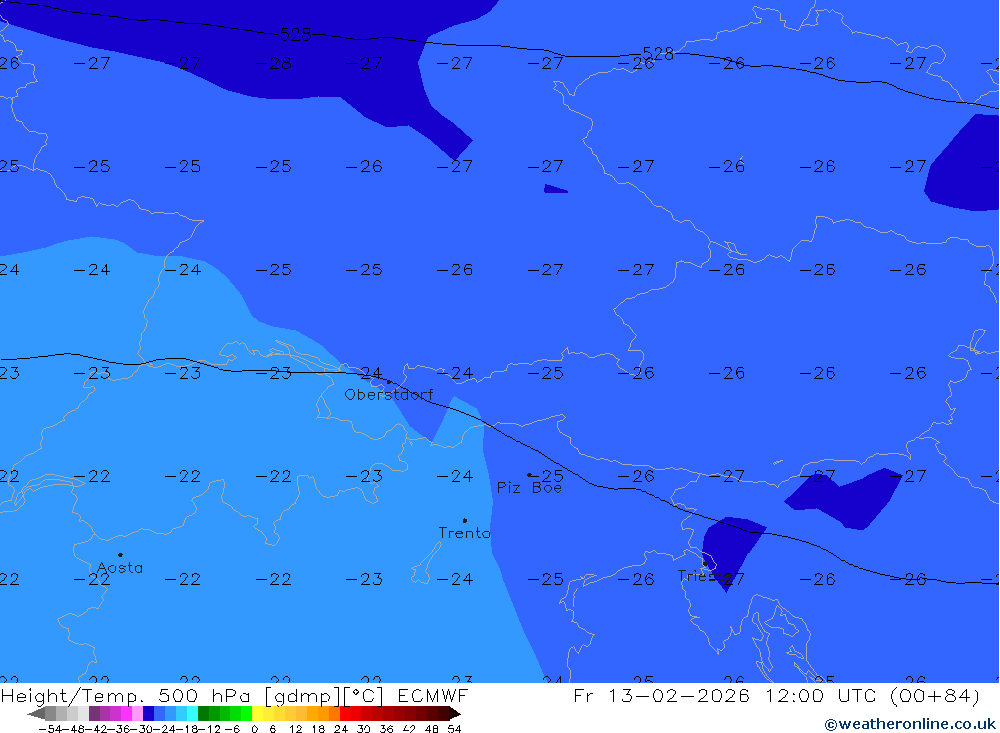Screen dimensions: 1000x733
Task: Click the [°C] unit text in title
Action: pos(364,696)
